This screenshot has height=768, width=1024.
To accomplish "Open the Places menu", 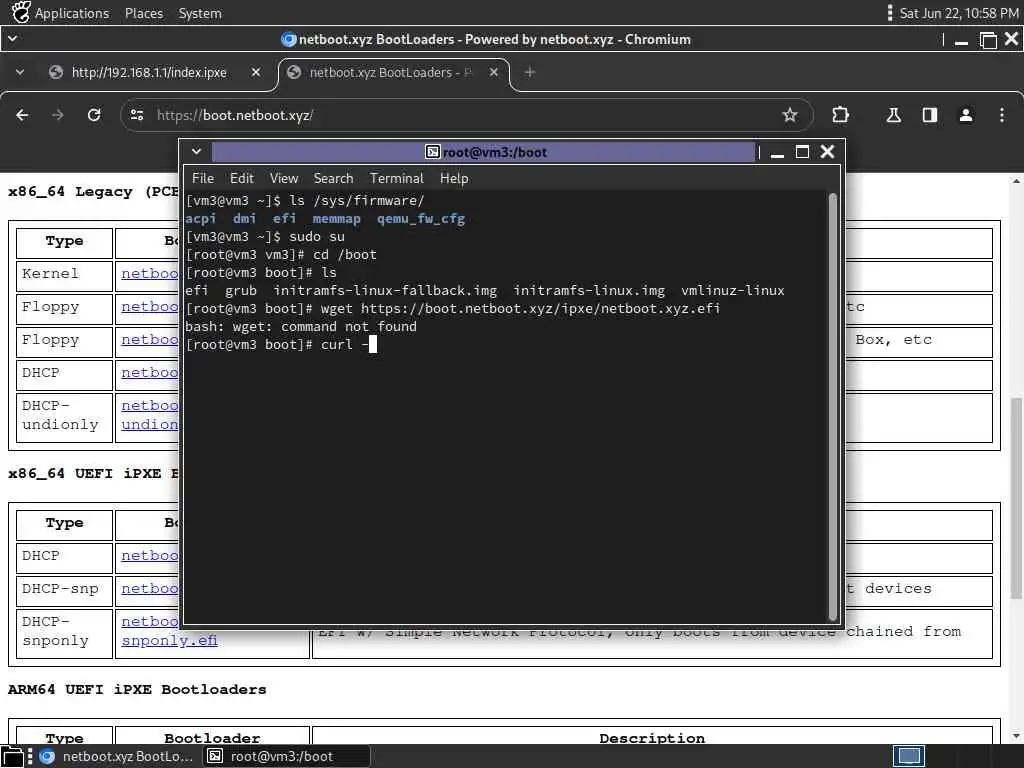I will [144, 13].
